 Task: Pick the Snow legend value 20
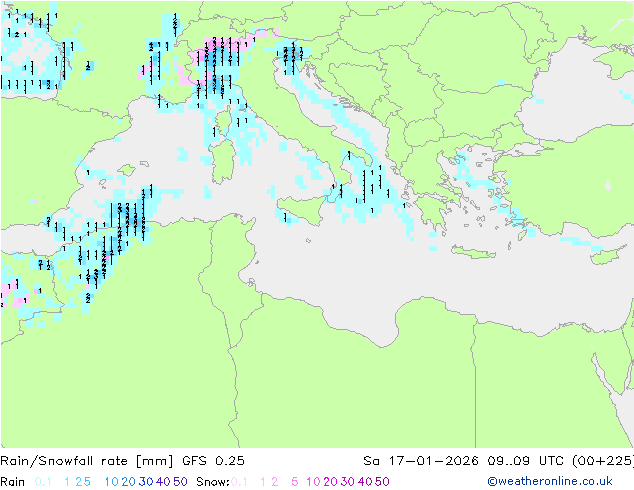[x=330, y=482]
